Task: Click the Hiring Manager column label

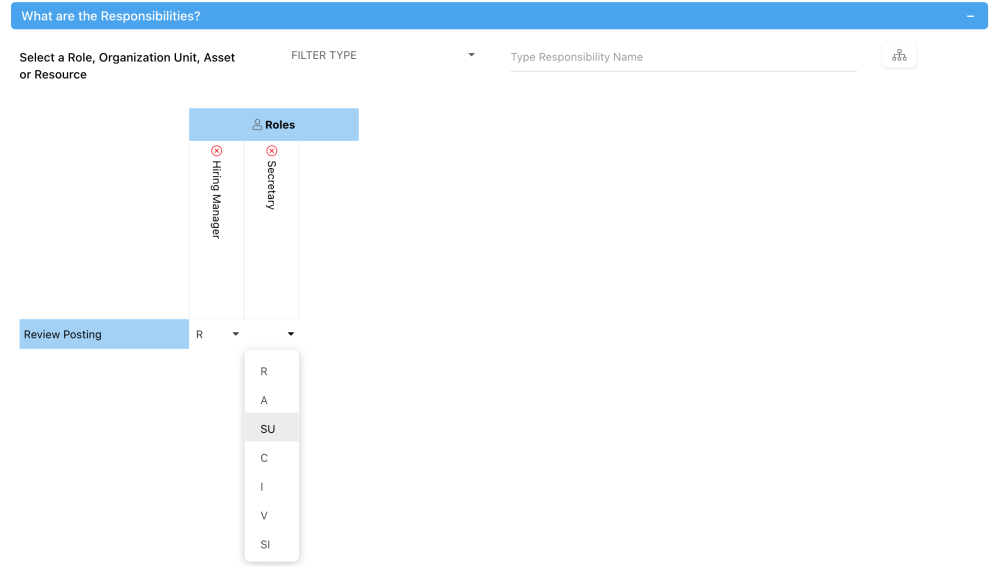Action: click(x=217, y=200)
